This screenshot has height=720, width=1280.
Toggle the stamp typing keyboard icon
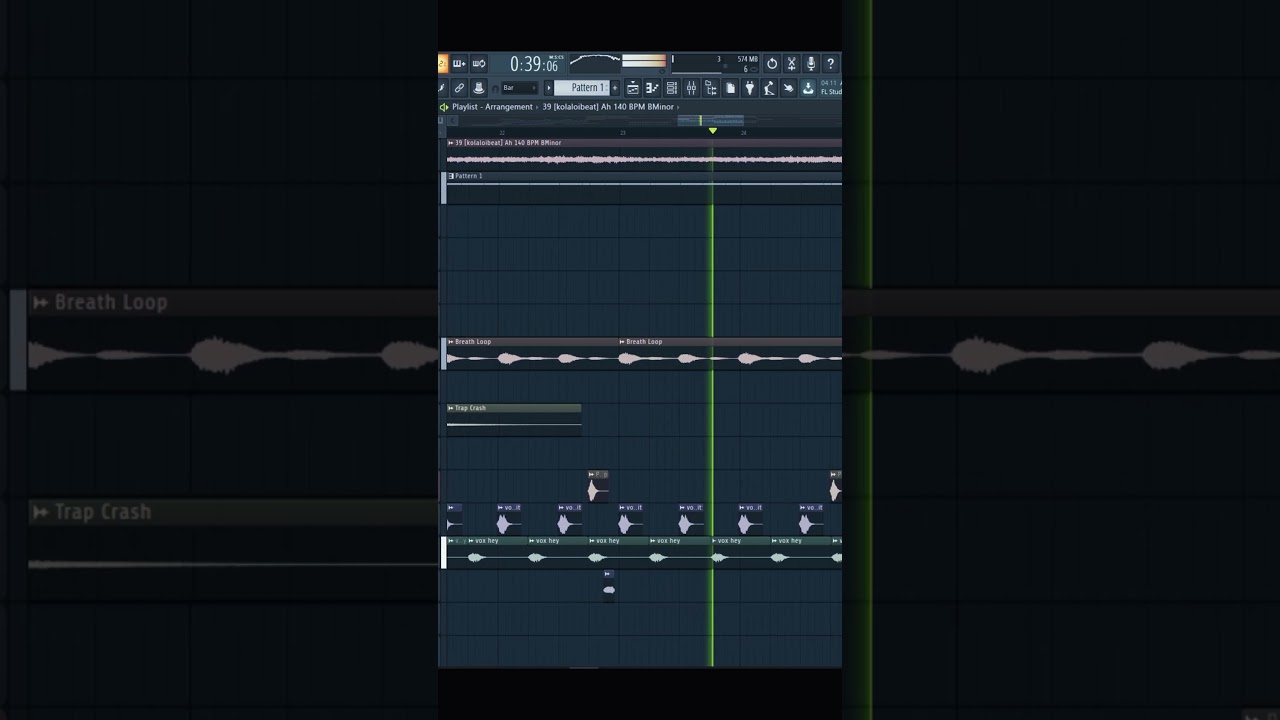pos(479,88)
